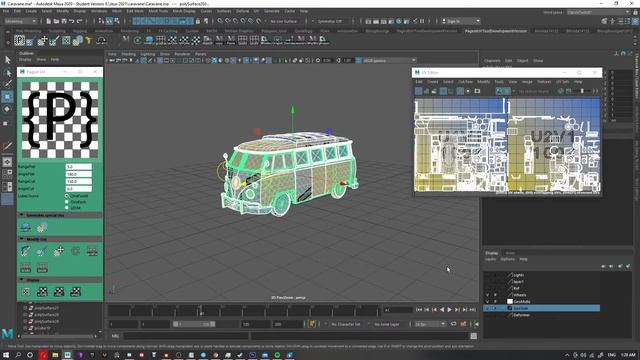Open the UV menu in main menu bar
Image resolution: width=640 pixels, height=360 pixels.
click(x=256, y=11)
